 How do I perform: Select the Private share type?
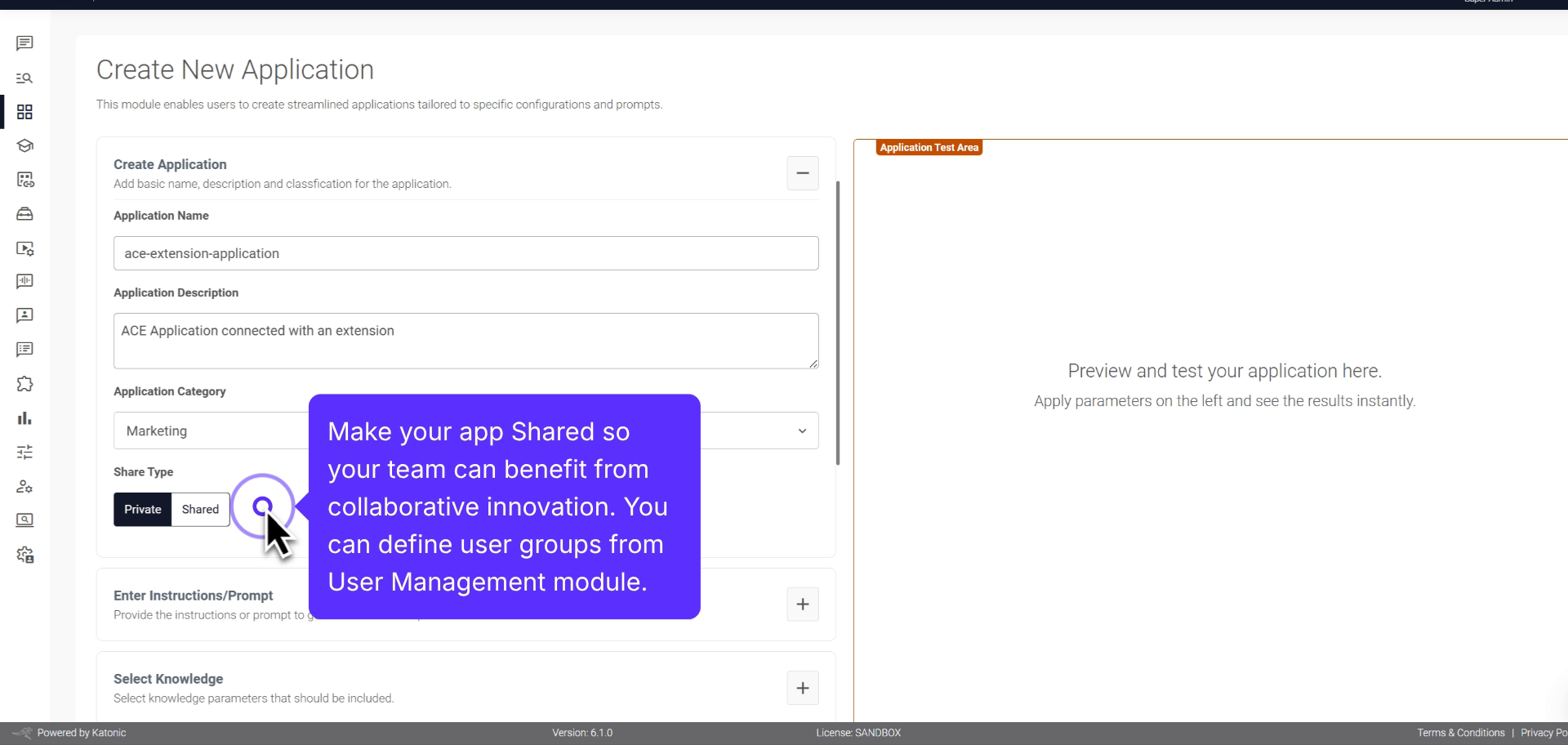click(143, 509)
